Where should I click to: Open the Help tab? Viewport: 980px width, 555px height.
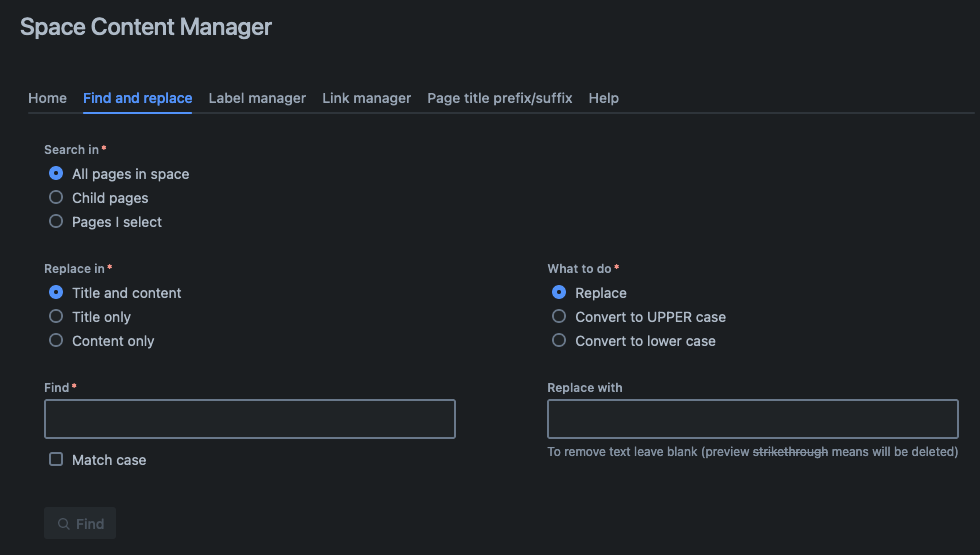point(604,98)
